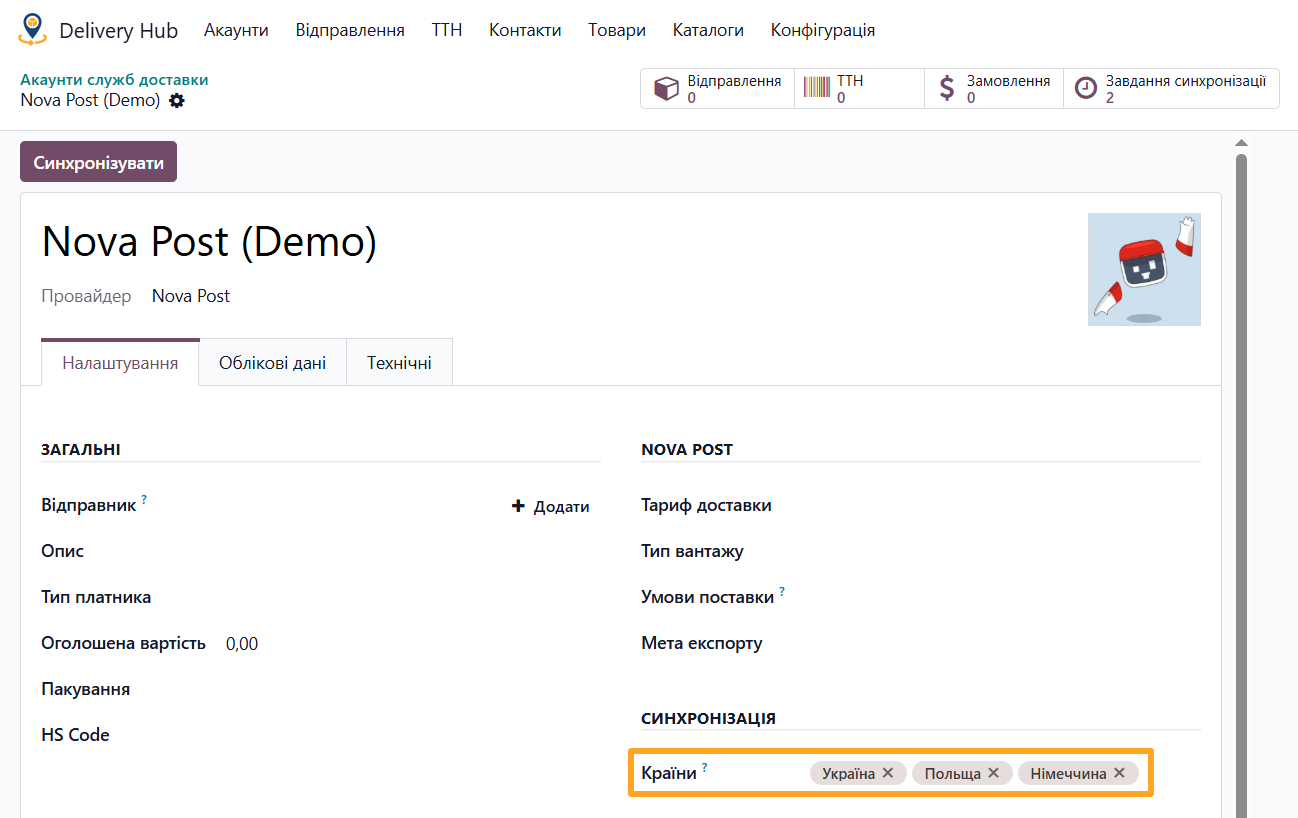The image size is (1298, 818).
Task: Open the ТТН menu in navbar
Action: point(447,30)
